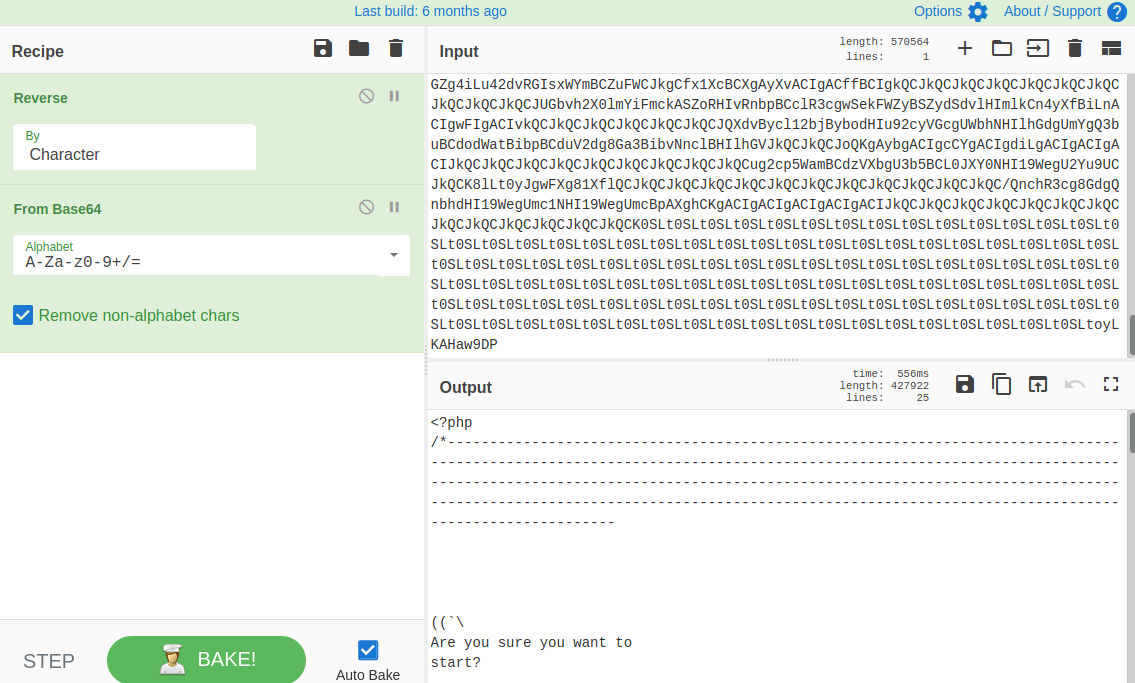1135x683 pixels.
Task: Open About / Support help
Action: 1064,12
